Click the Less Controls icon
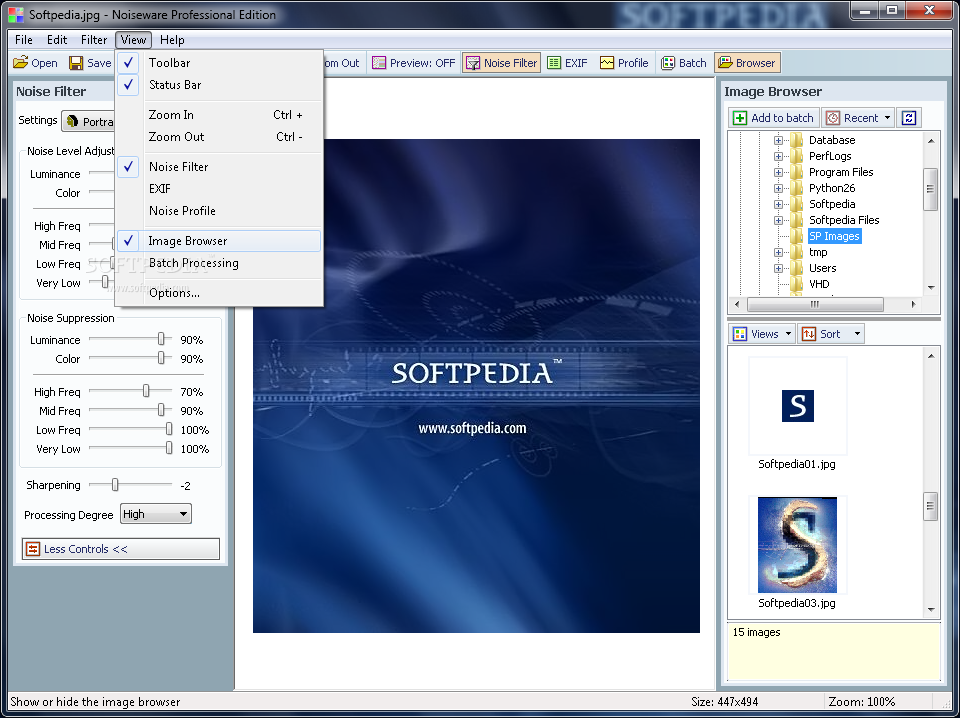 point(32,549)
